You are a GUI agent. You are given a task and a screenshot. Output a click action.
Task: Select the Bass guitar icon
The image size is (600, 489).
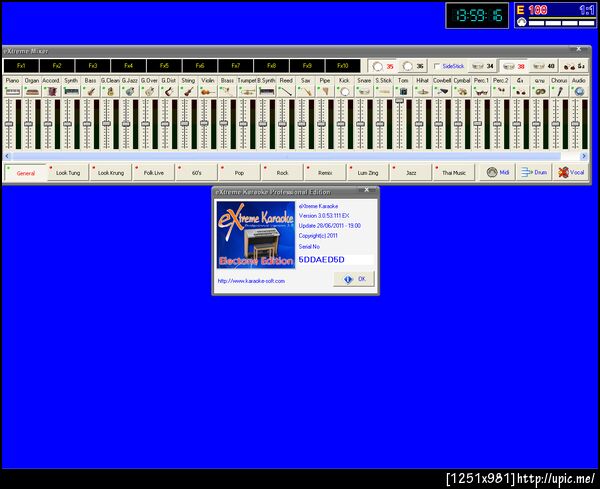pos(91,91)
